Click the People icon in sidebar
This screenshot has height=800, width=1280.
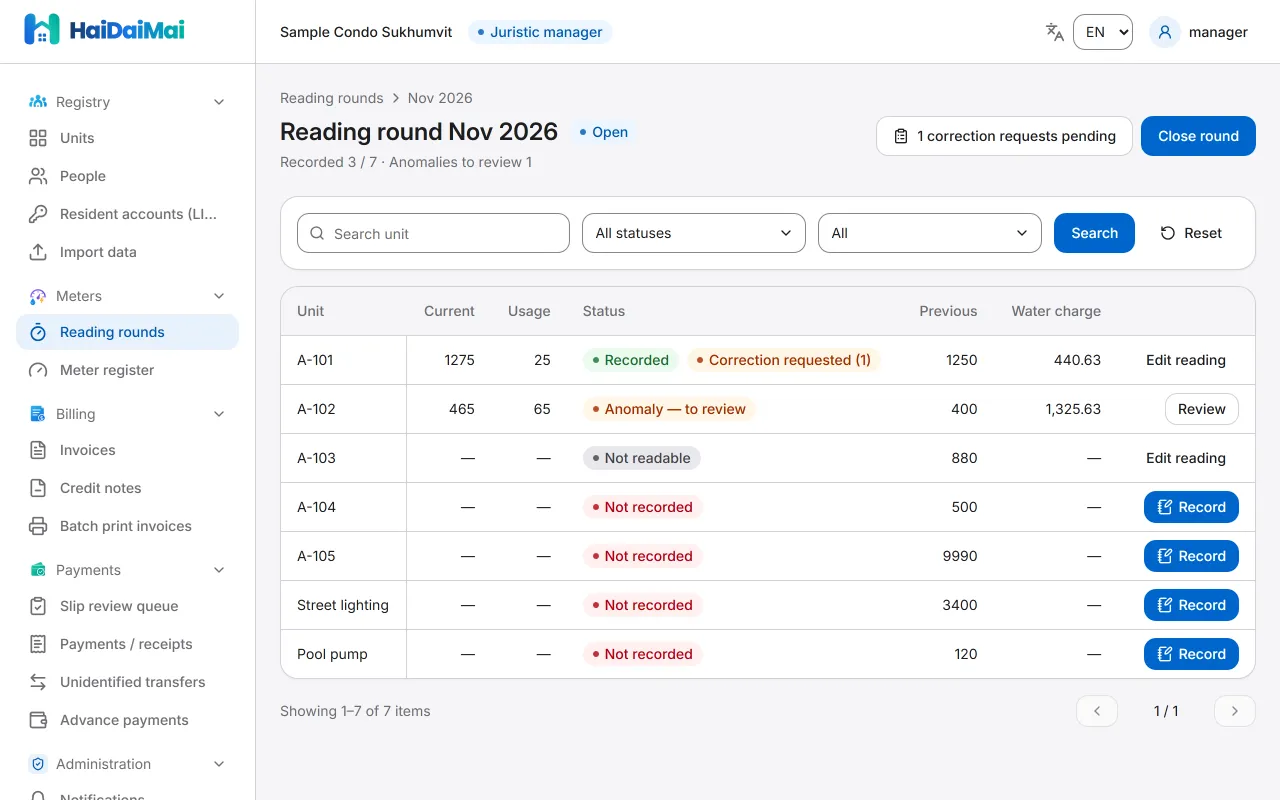pyautogui.click(x=38, y=176)
